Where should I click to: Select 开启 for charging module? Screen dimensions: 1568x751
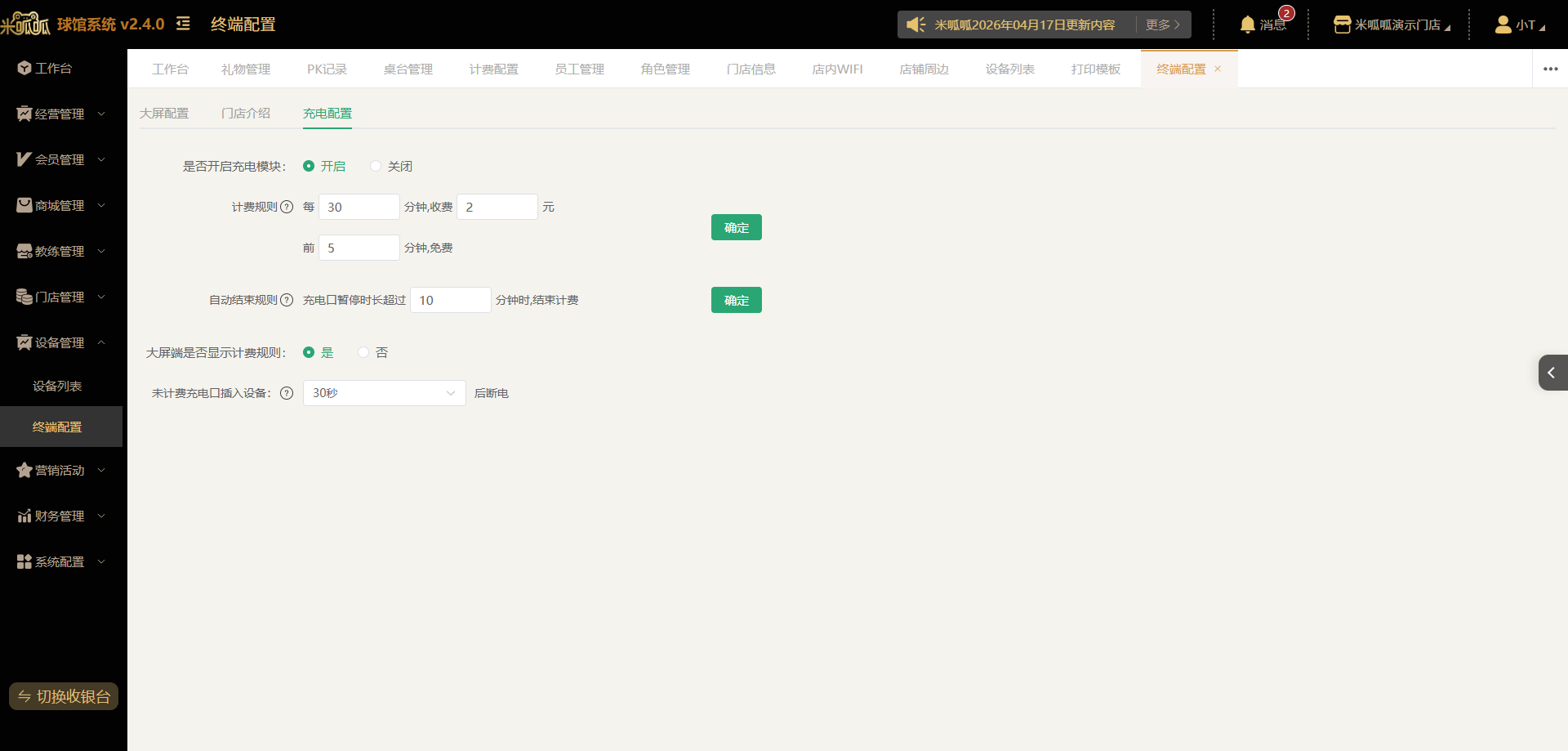point(324,166)
